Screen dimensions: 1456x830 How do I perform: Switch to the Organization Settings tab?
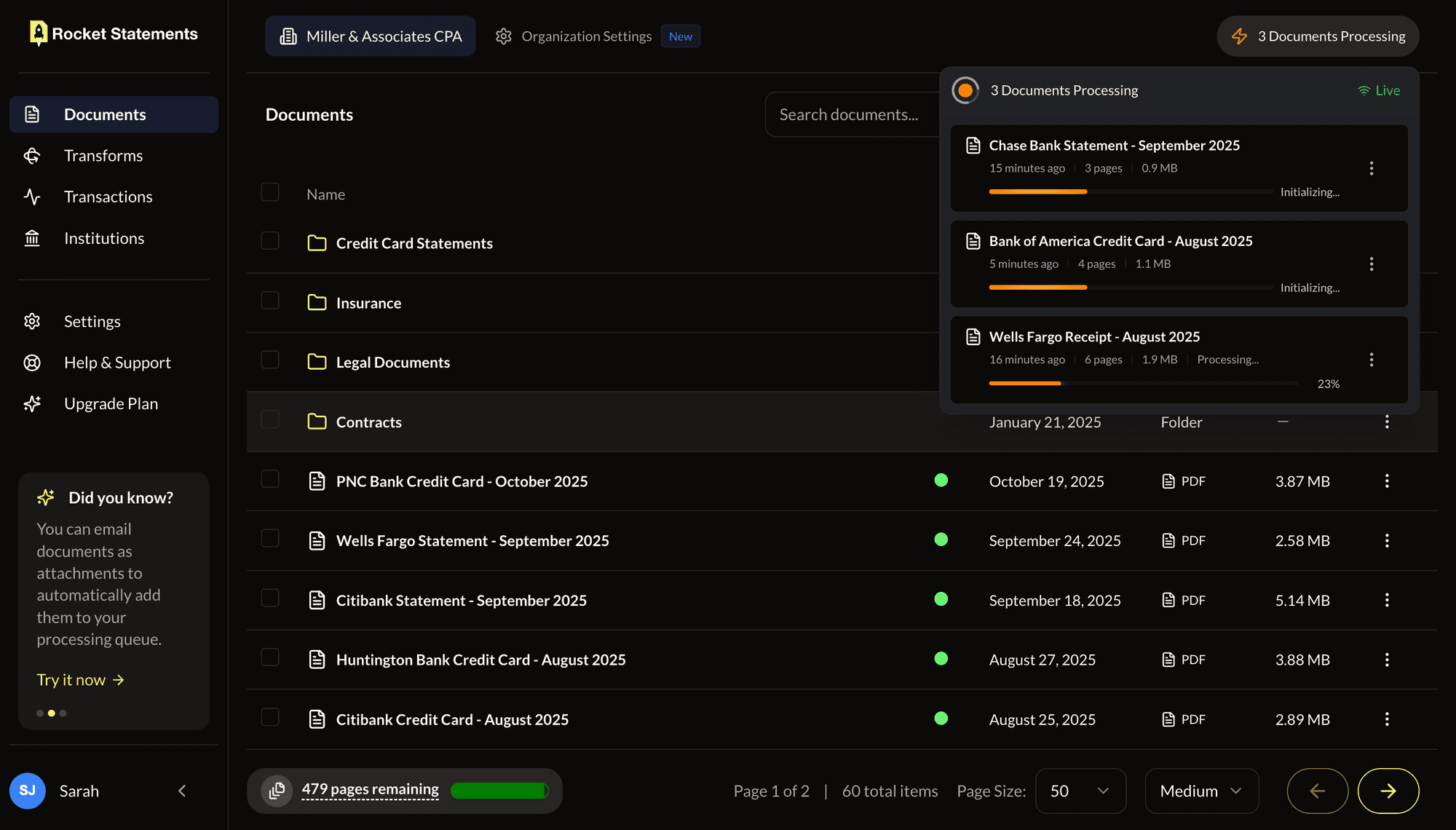pyautogui.click(x=586, y=36)
